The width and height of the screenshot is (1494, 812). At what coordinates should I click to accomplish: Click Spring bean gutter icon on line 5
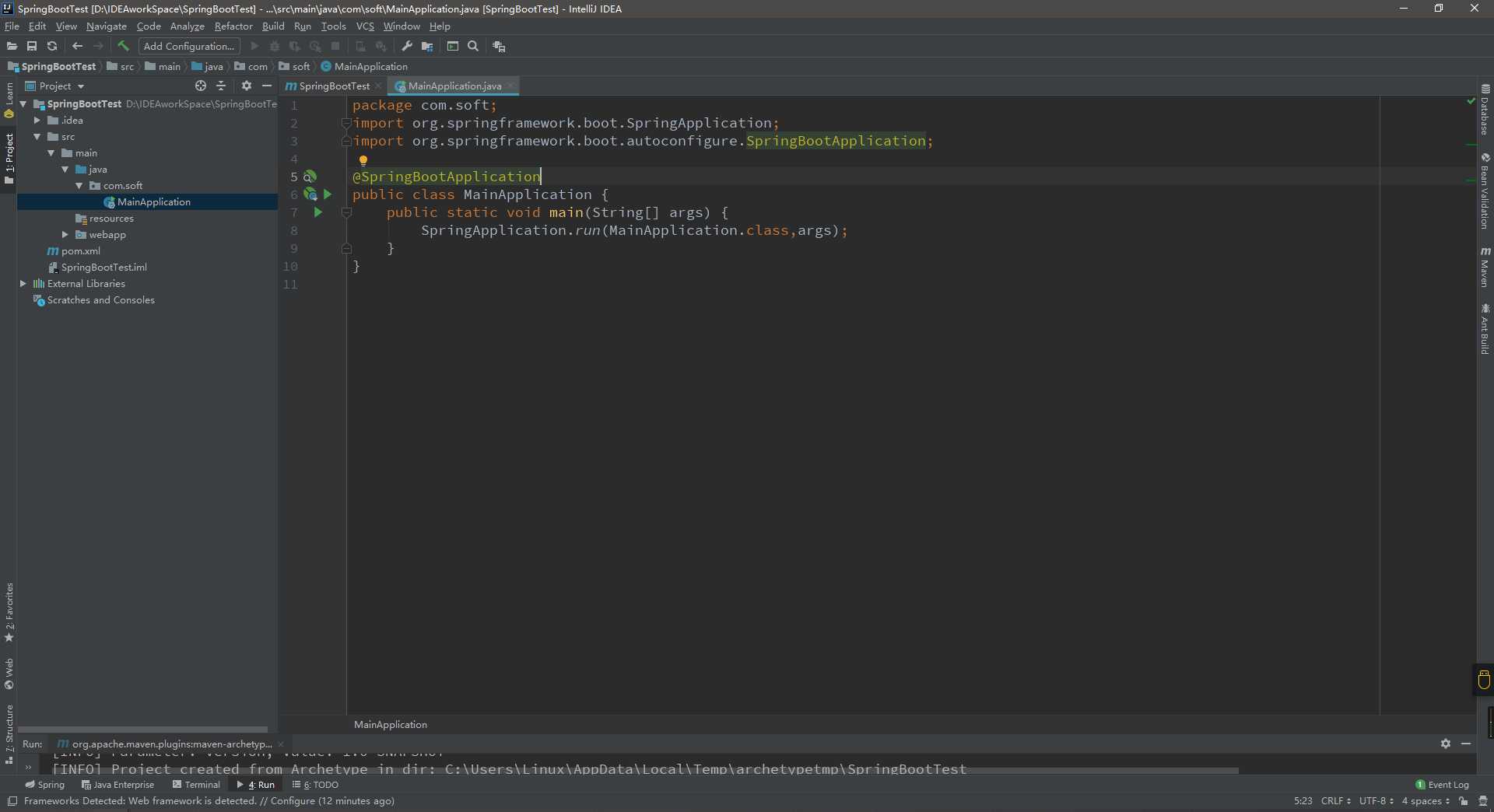[310, 177]
